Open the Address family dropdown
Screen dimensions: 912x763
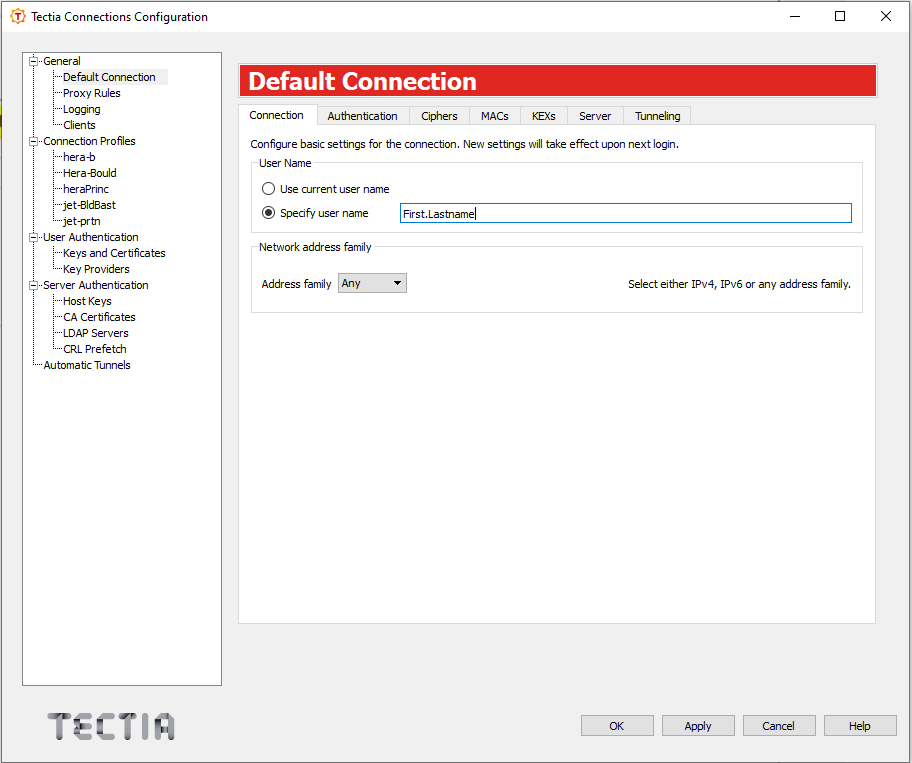[372, 283]
